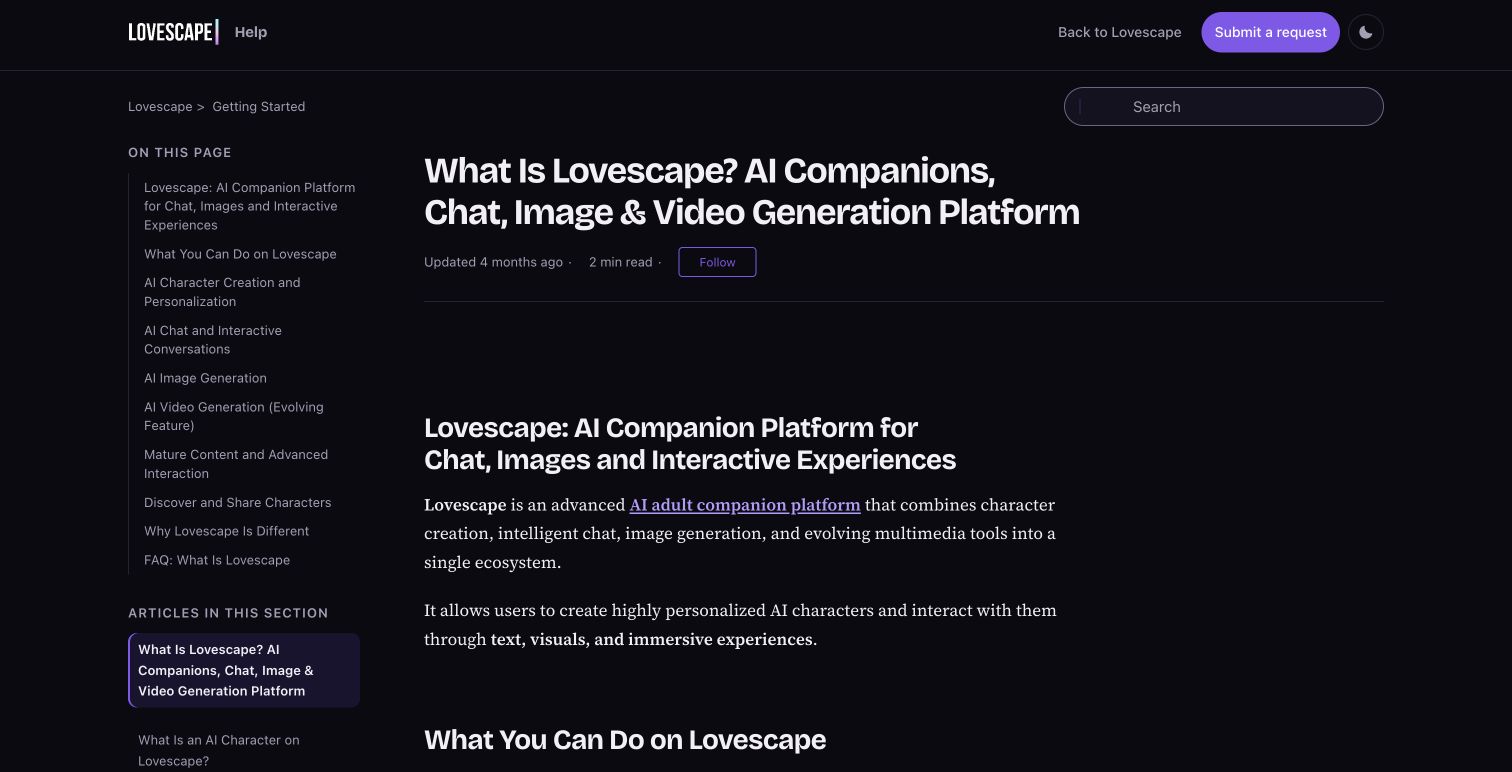
Task: Jump to Why Lovescape Is Different
Action: tap(226, 531)
